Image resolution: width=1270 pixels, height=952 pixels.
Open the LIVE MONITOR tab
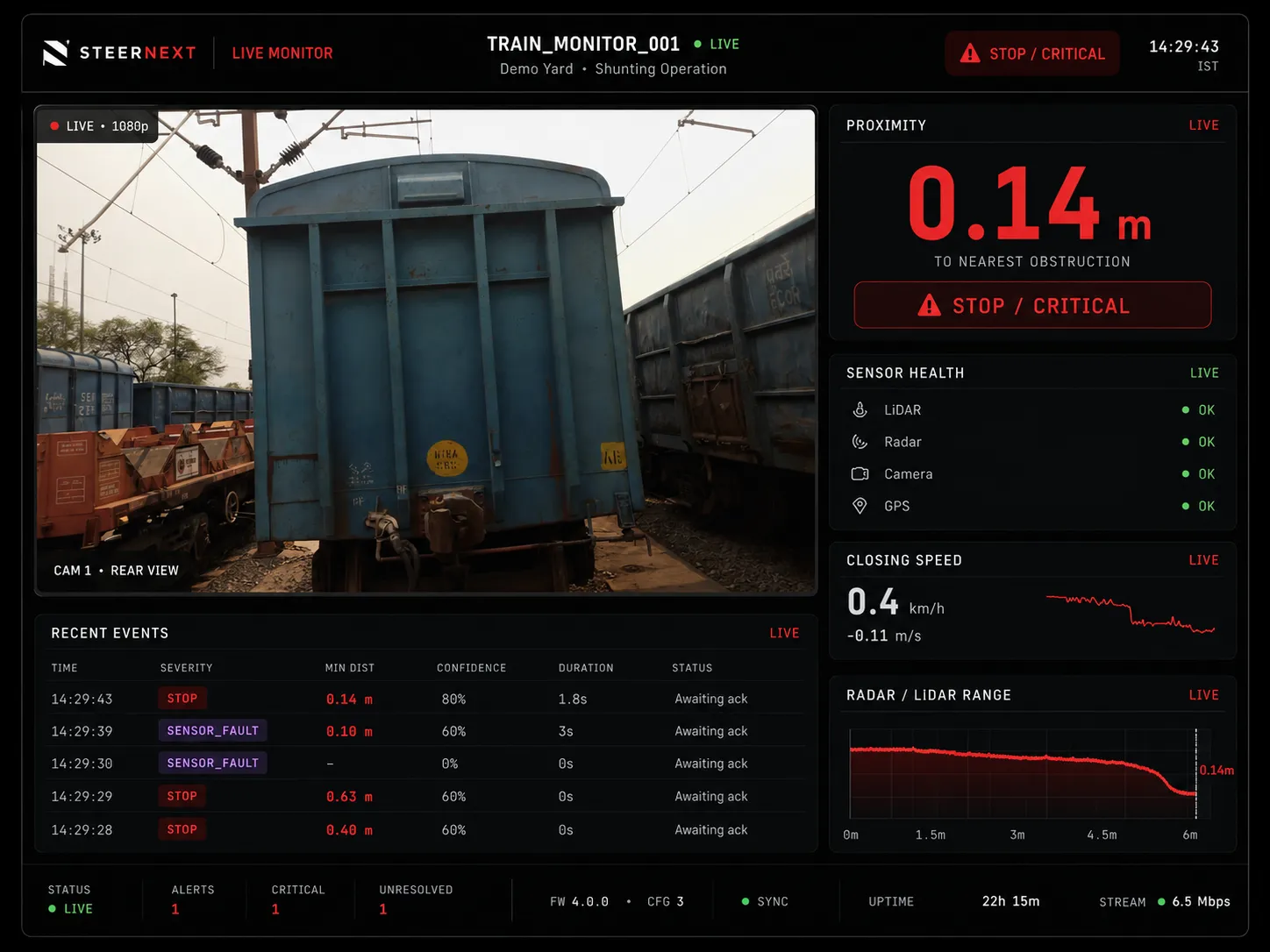[x=282, y=53]
